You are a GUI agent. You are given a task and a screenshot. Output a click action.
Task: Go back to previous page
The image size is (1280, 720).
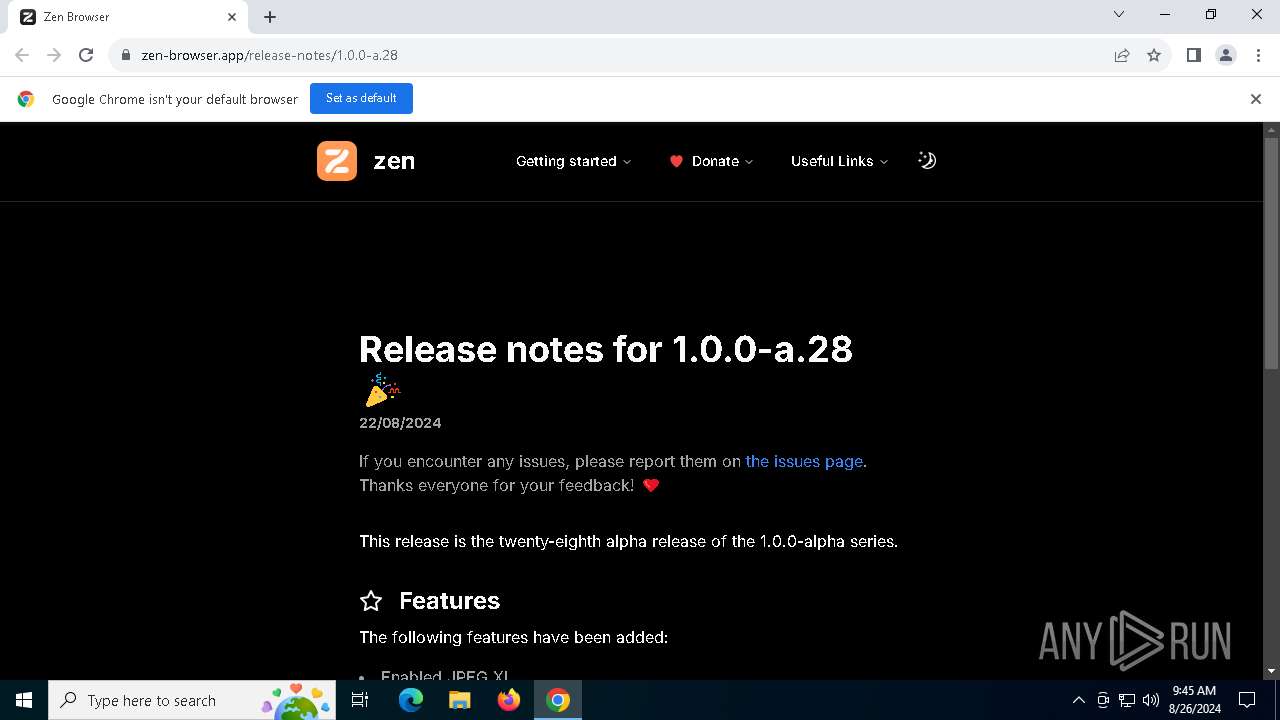22,55
